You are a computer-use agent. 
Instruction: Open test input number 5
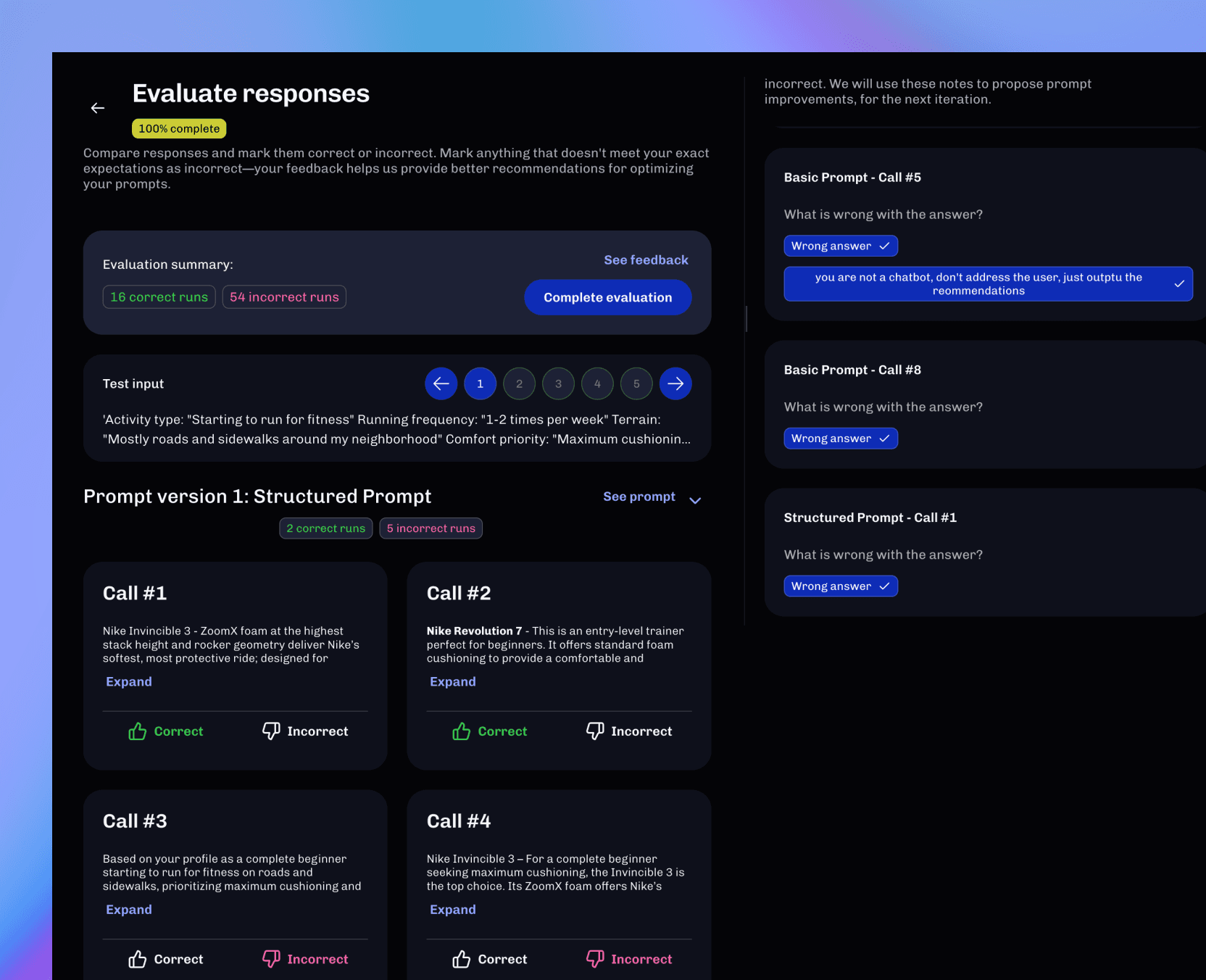636,383
